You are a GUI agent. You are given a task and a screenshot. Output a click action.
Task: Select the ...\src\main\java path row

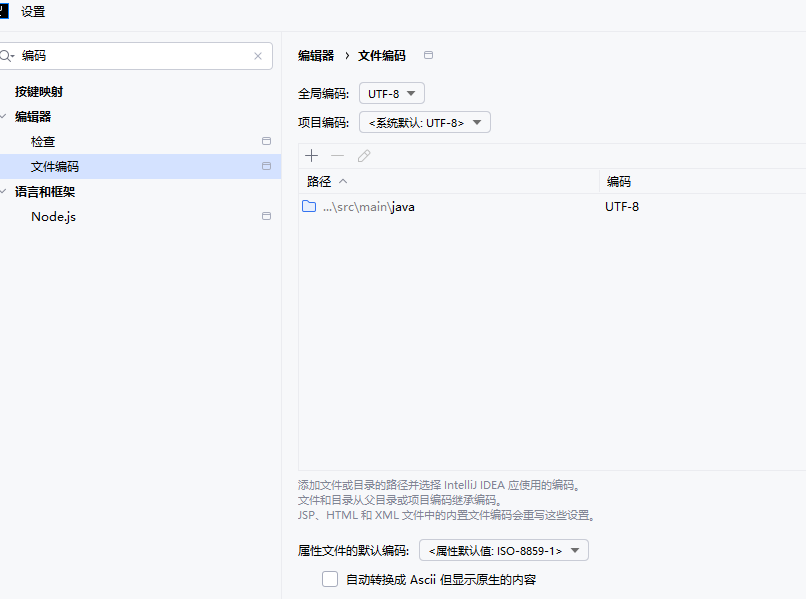tap(552, 207)
